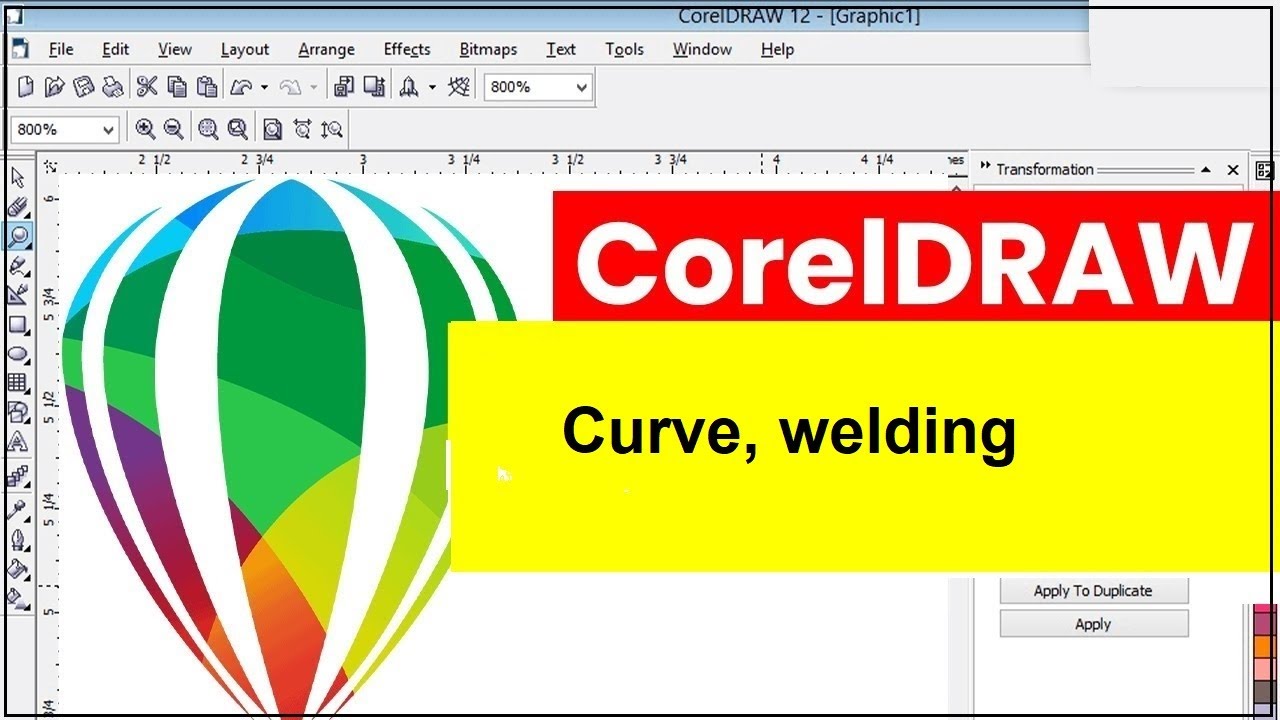Expand the Undo history dropdown arrow
1280x720 pixels.
[264, 87]
